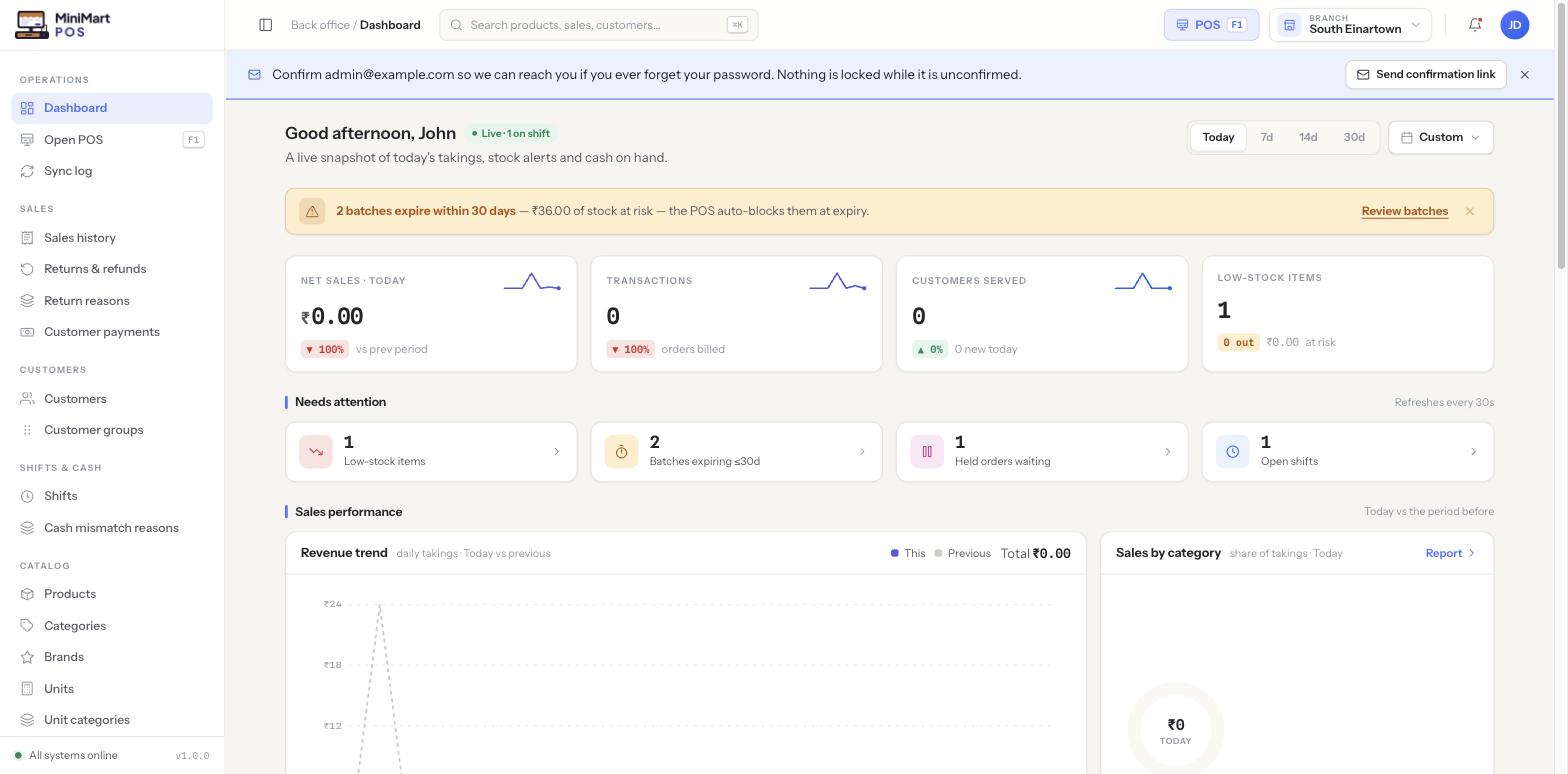Go to Dashboard in the sidebar
Screen dimensions: 1568x774
click(112, 108)
